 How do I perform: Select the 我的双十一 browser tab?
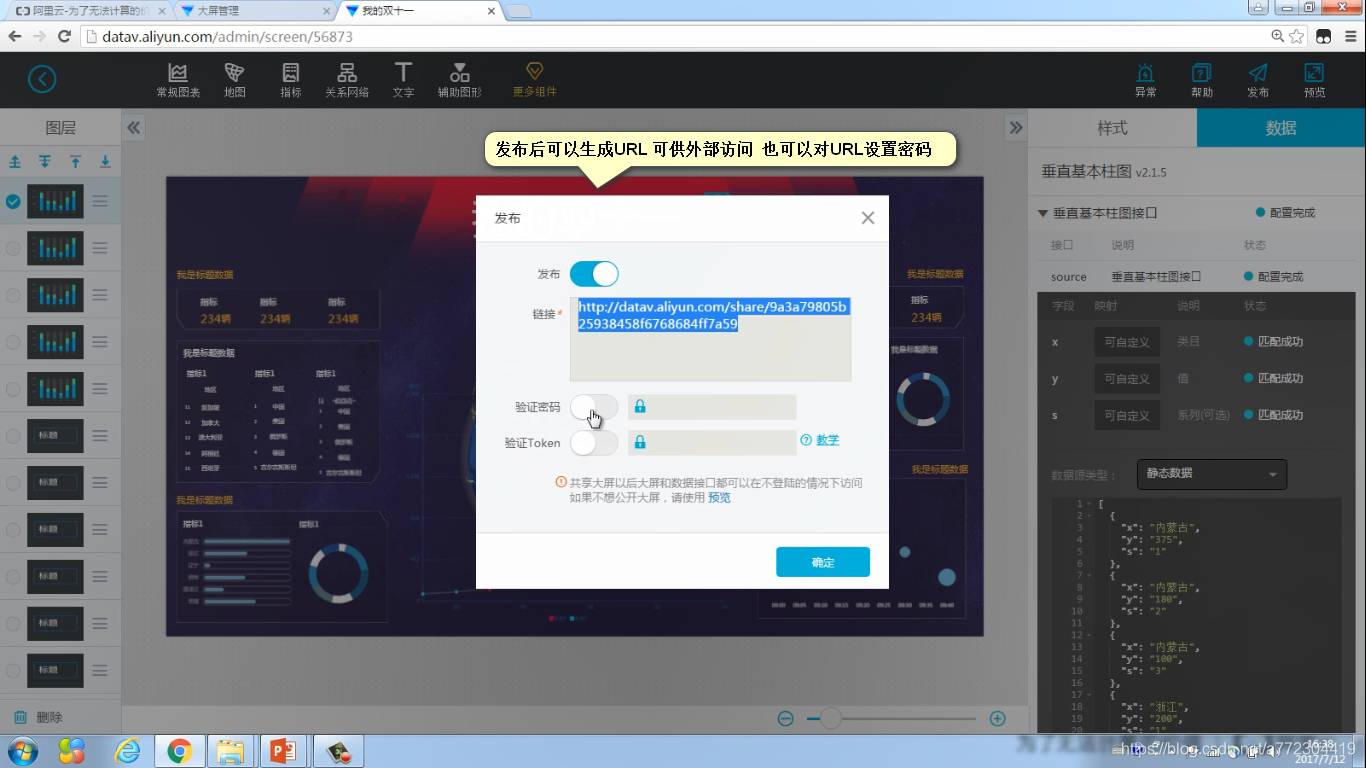coord(418,10)
